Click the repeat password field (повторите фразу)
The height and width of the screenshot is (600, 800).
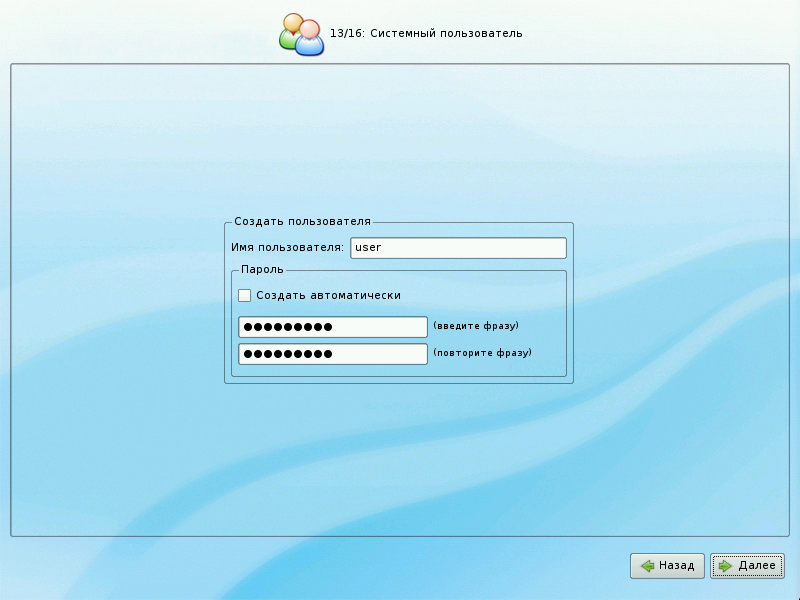[333, 354]
